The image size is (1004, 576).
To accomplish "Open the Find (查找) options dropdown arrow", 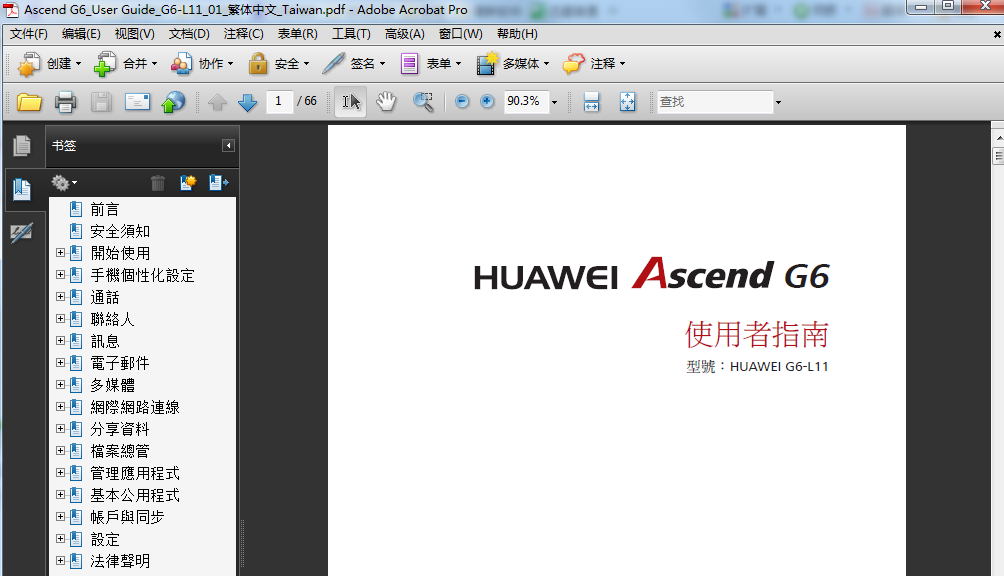I will click(778, 102).
